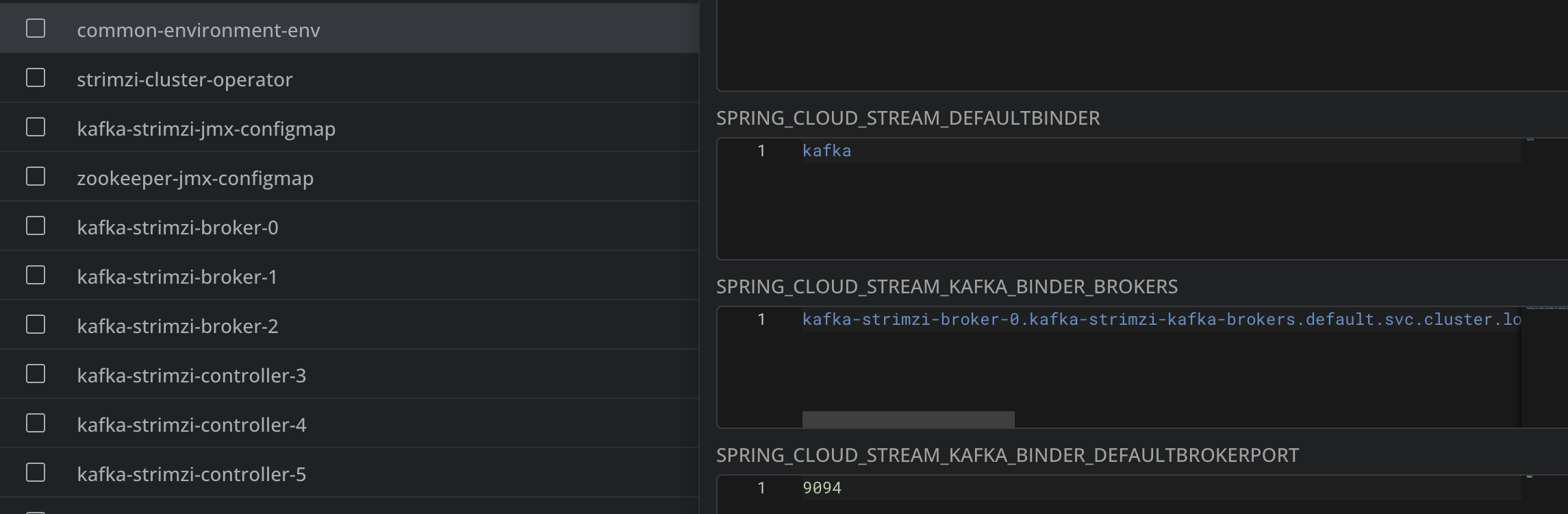Click line number 1 in DEFAULTBINDER editor

tap(761, 151)
